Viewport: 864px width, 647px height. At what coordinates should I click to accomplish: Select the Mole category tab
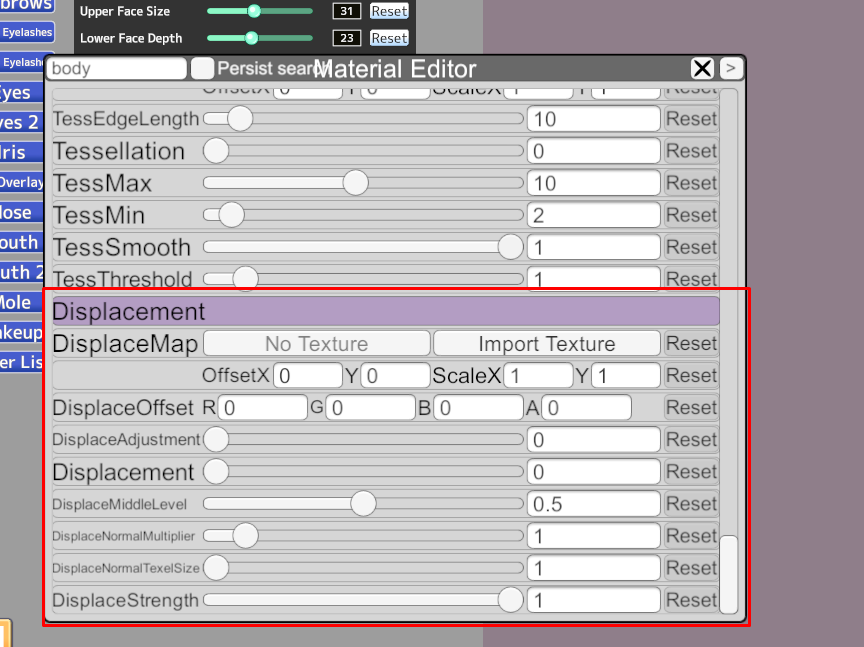pos(20,302)
